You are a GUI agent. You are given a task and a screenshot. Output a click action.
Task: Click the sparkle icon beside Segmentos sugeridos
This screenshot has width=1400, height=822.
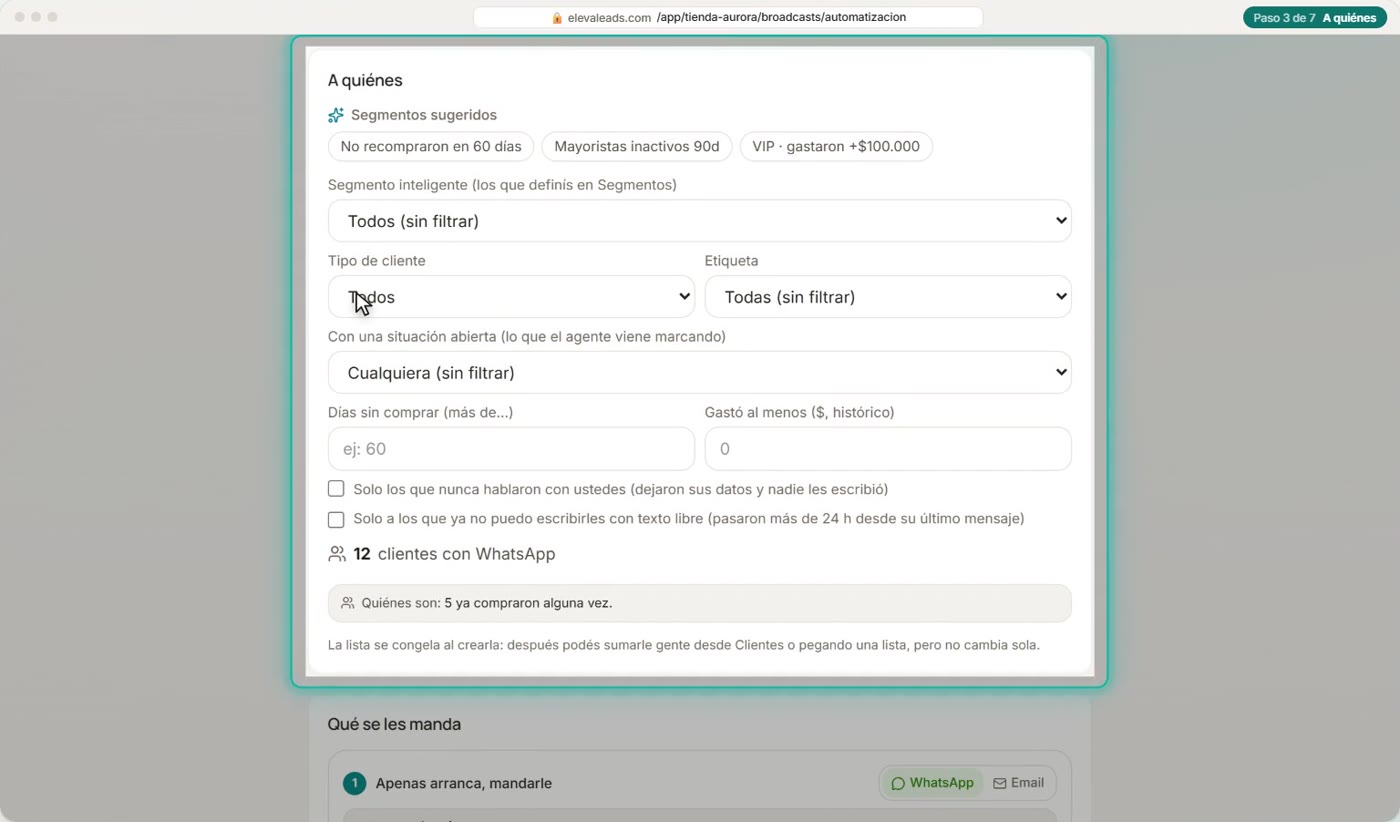336,115
